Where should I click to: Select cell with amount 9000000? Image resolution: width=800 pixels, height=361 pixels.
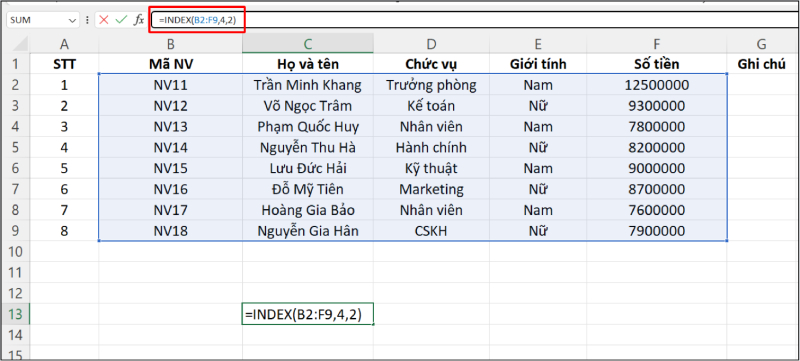657,168
